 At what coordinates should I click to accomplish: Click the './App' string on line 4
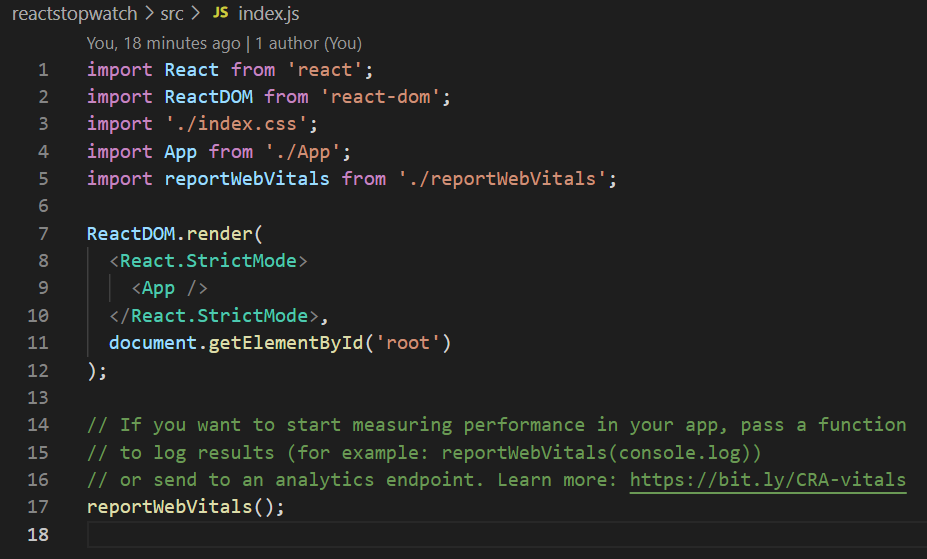tap(303, 152)
